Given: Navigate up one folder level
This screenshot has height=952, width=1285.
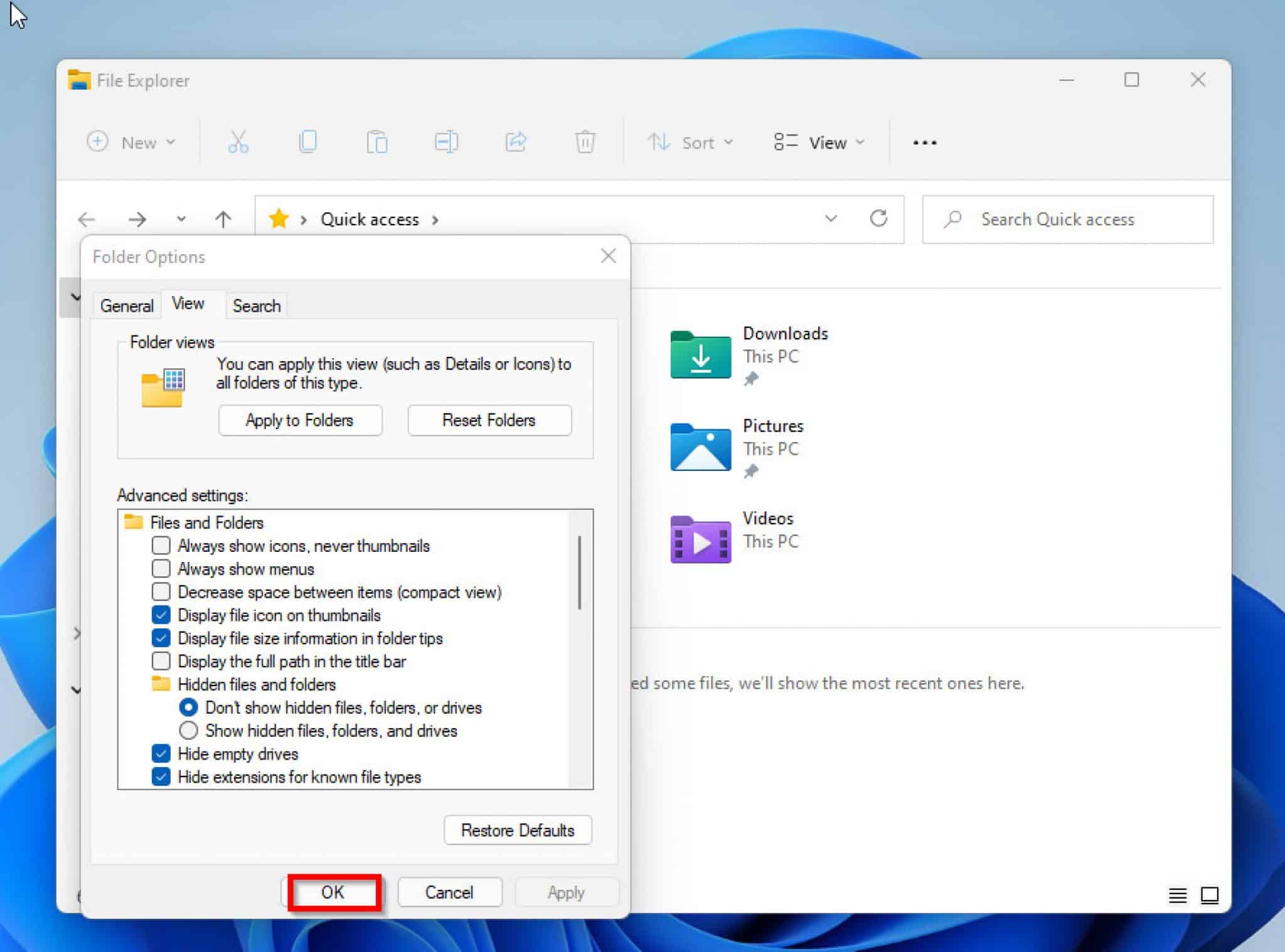Looking at the screenshot, I should click(223, 219).
